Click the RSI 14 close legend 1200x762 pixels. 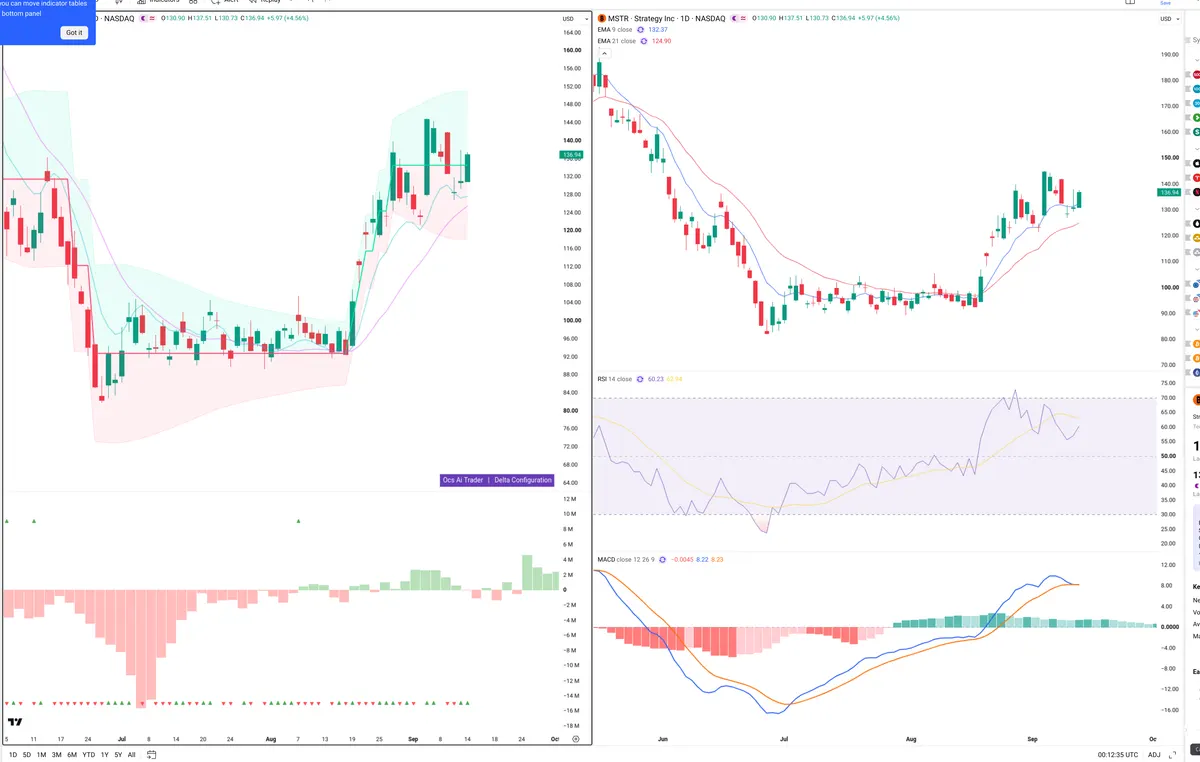point(615,379)
